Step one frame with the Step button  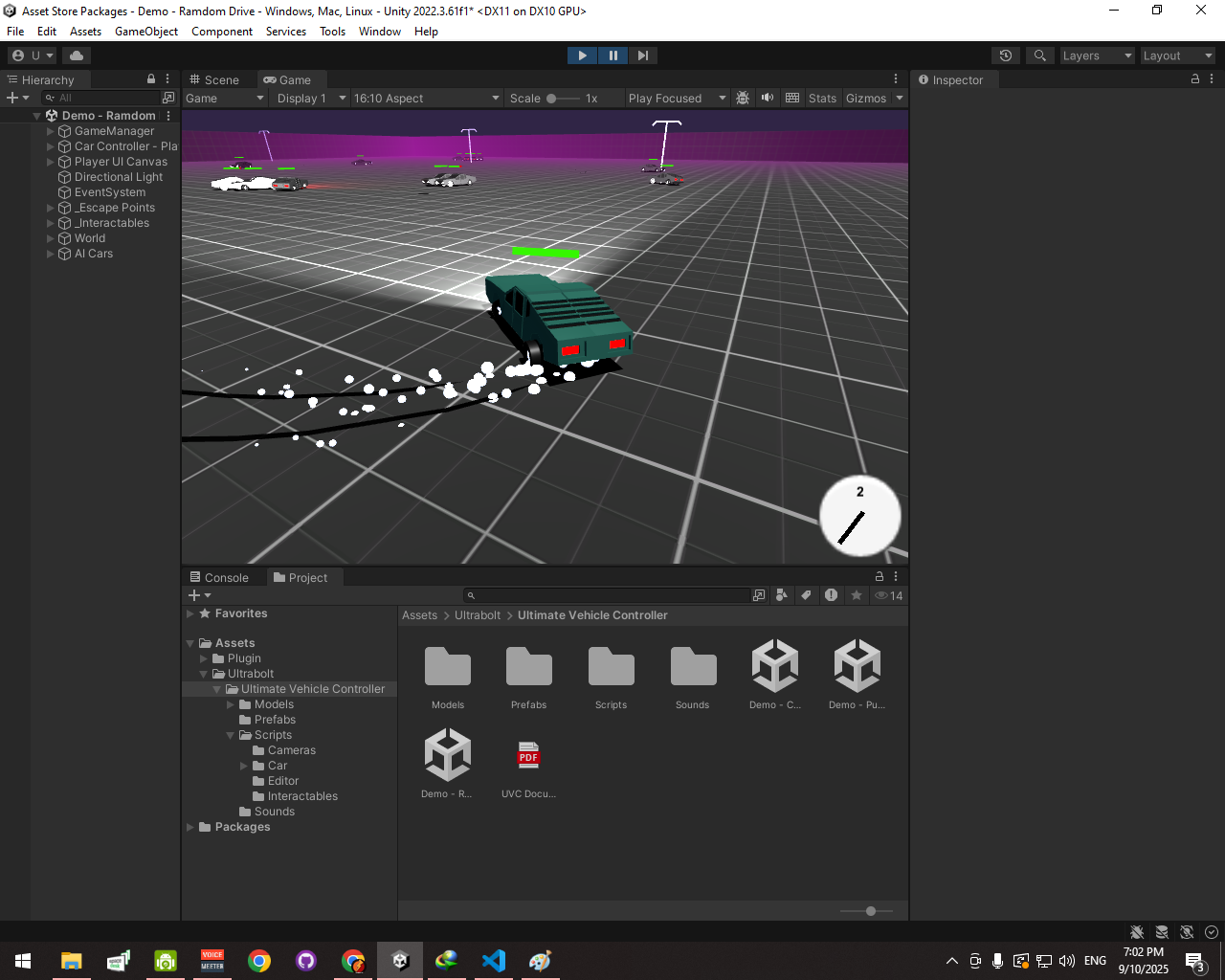click(643, 56)
